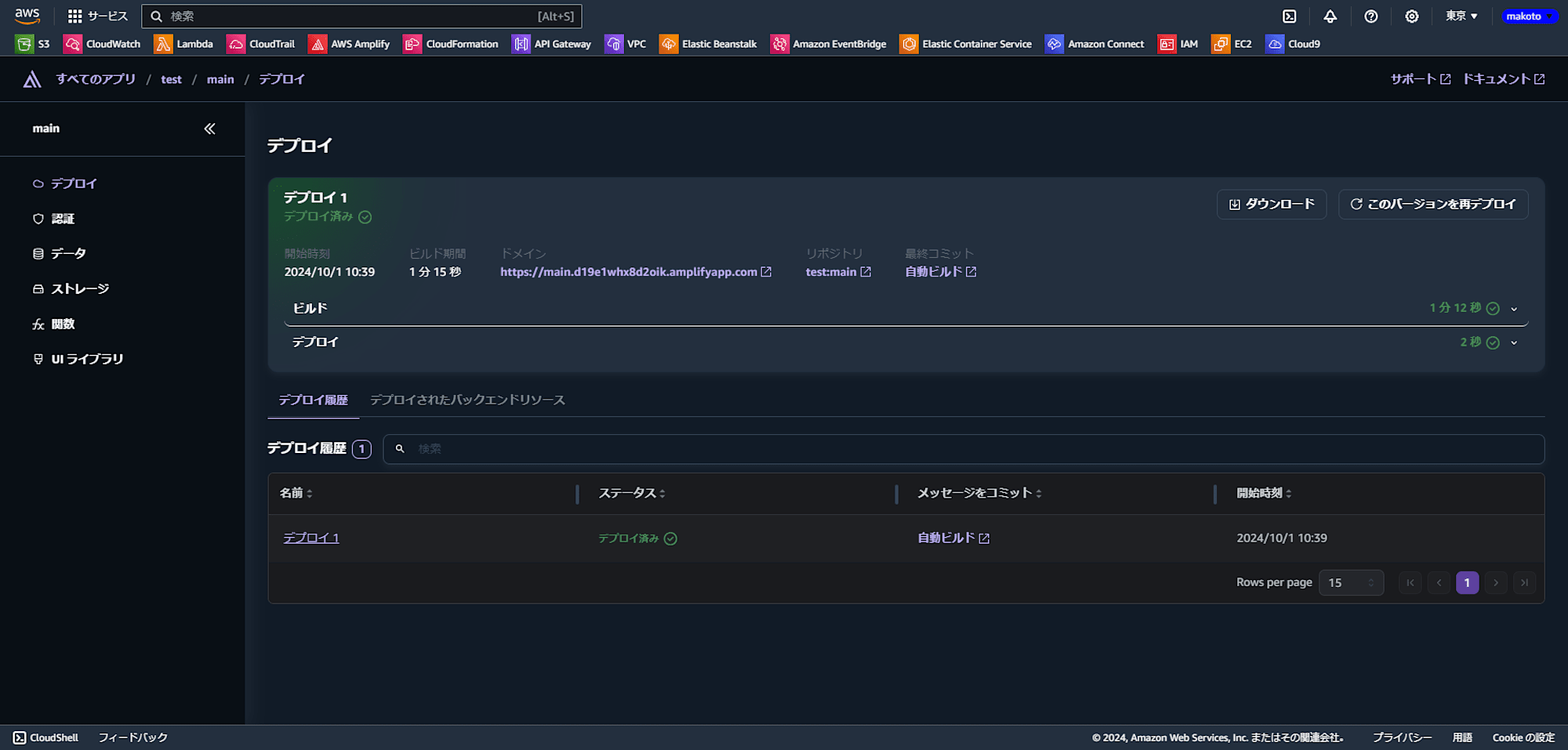Select データ in the sidebar
This screenshot has height=750, width=1568.
point(60,253)
